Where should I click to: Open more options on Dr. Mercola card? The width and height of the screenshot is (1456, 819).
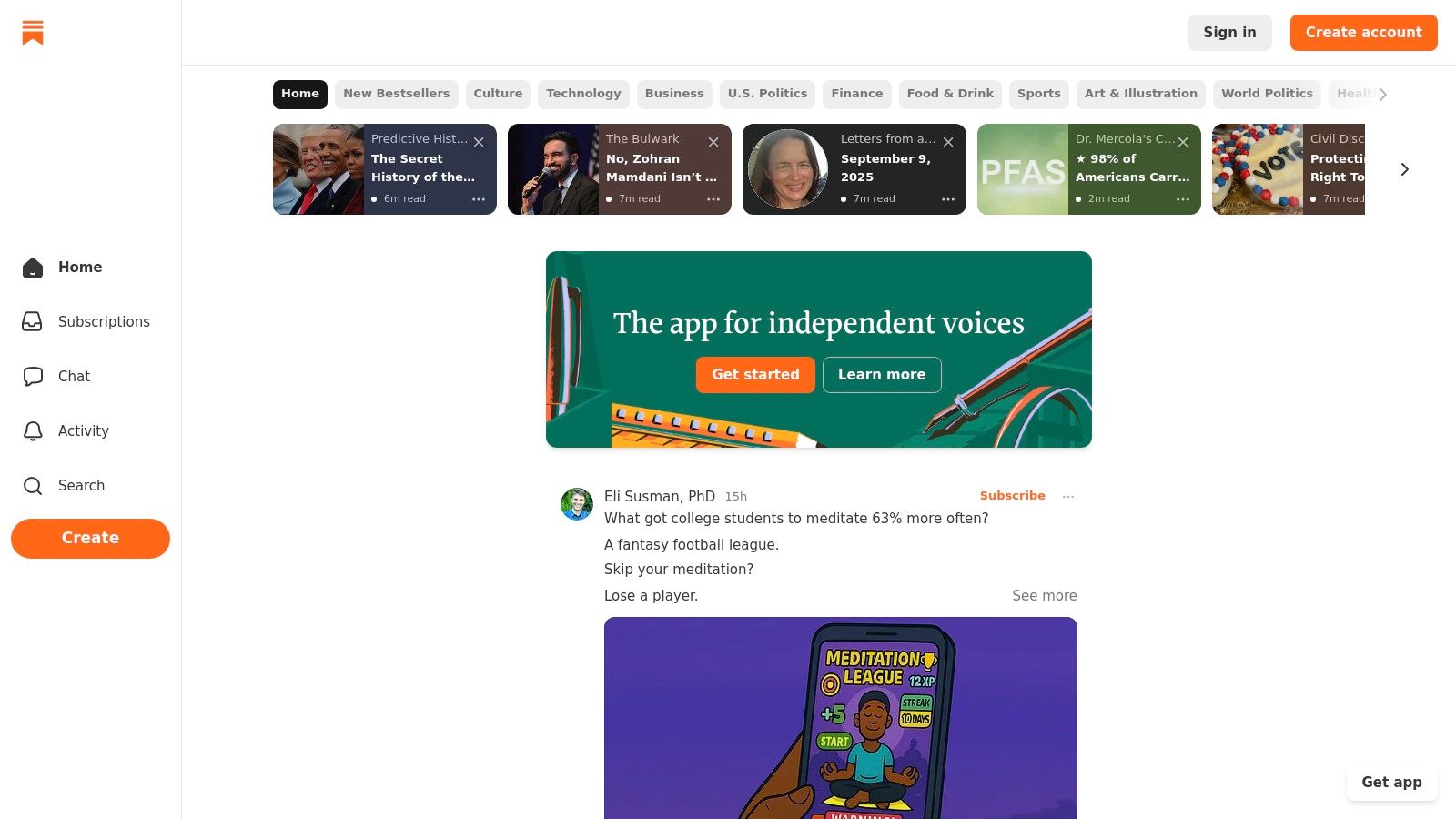tap(1183, 199)
